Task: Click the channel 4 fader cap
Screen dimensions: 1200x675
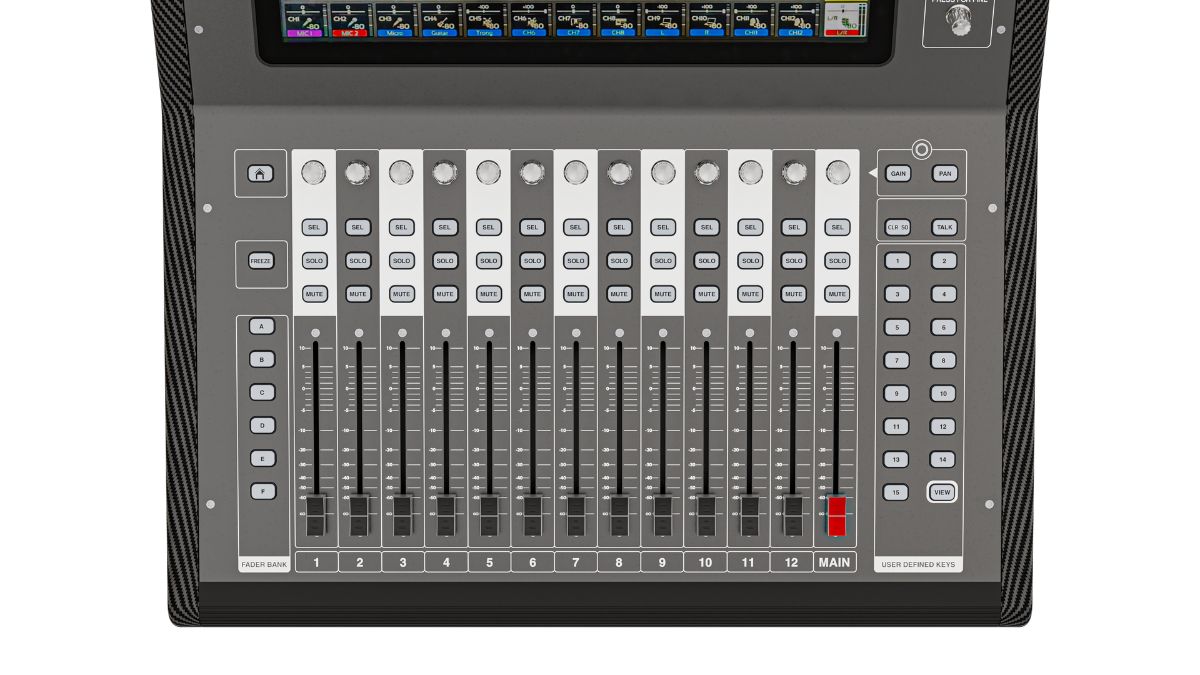Action: 446,516
